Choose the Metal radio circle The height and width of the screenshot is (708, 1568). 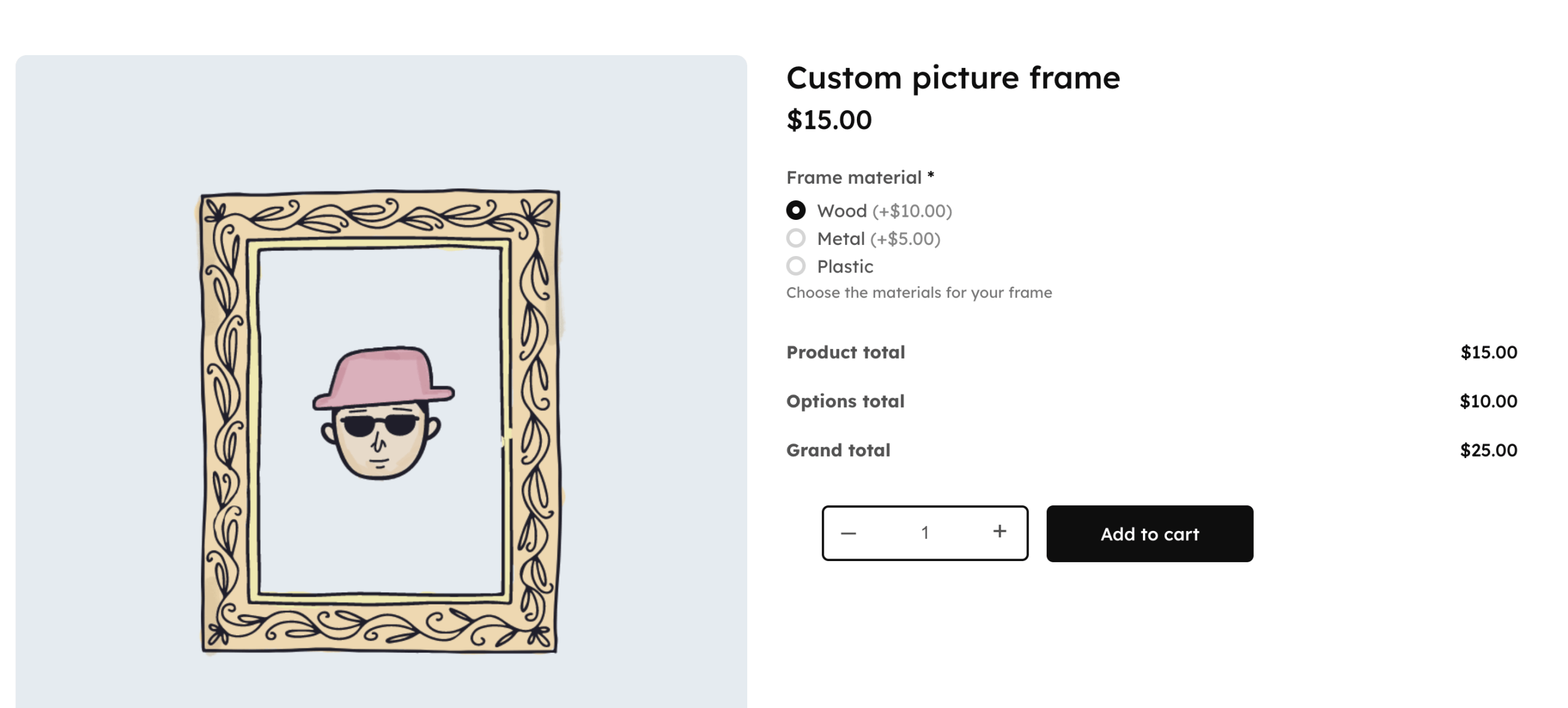pos(796,238)
